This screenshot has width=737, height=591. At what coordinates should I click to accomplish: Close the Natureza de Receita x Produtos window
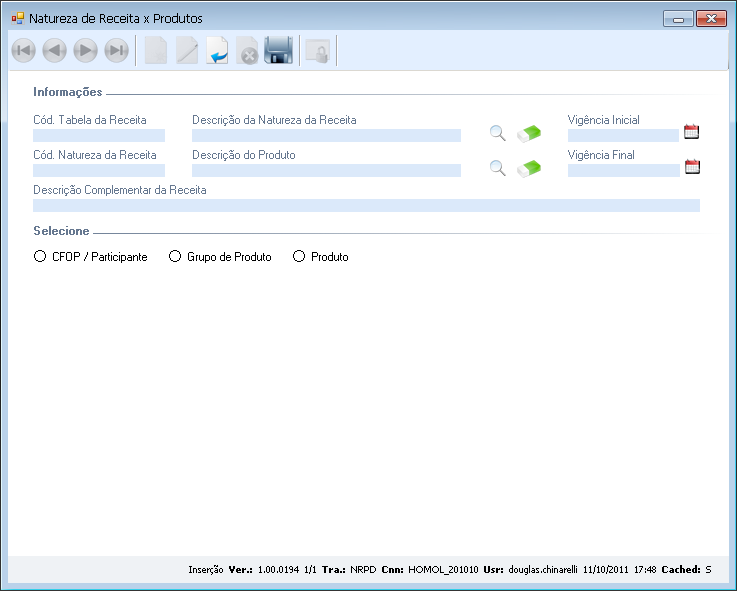712,19
